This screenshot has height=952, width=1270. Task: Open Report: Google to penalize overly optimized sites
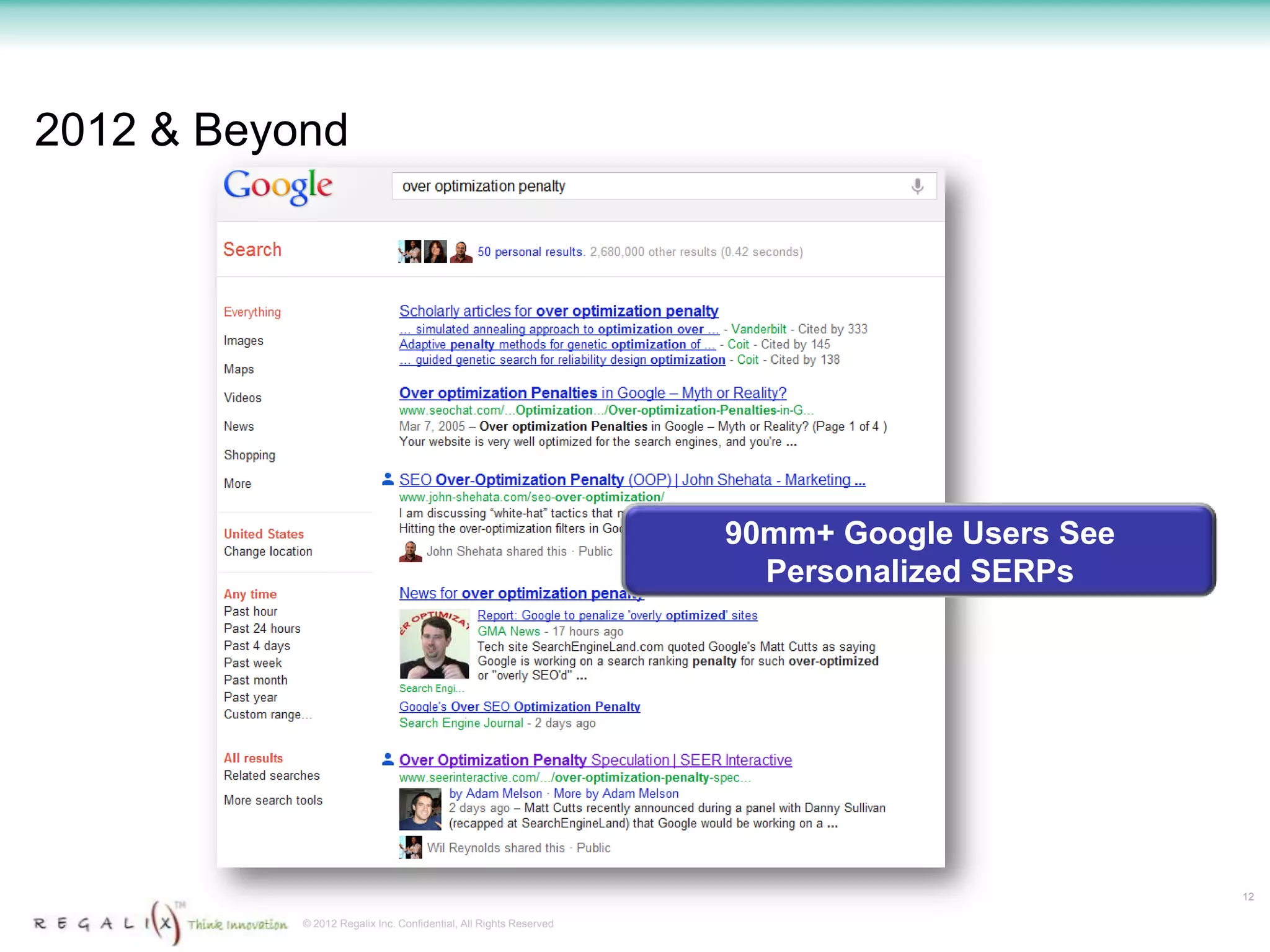pyautogui.click(x=618, y=615)
